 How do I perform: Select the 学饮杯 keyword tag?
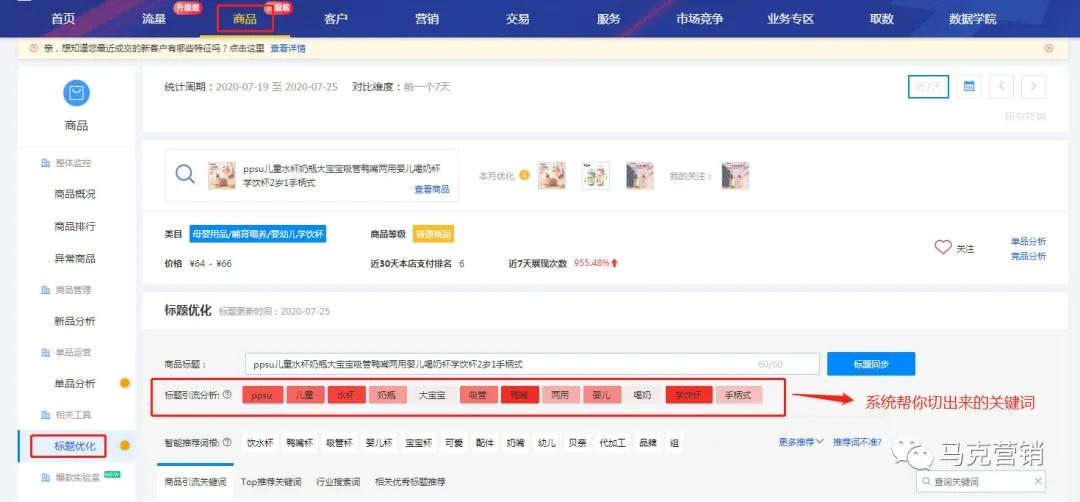click(x=687, y=395)
